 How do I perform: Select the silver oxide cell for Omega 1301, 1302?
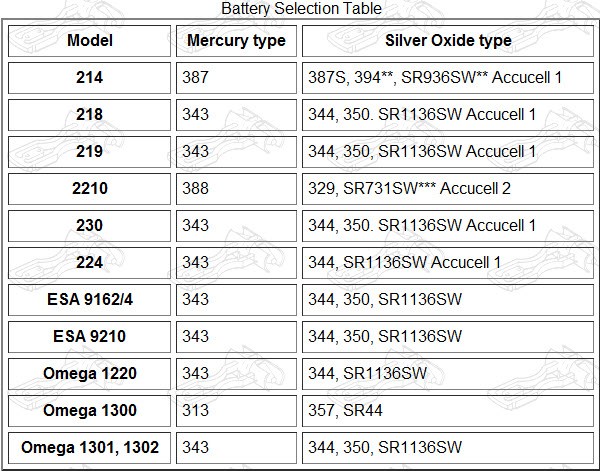coord(448,448)
